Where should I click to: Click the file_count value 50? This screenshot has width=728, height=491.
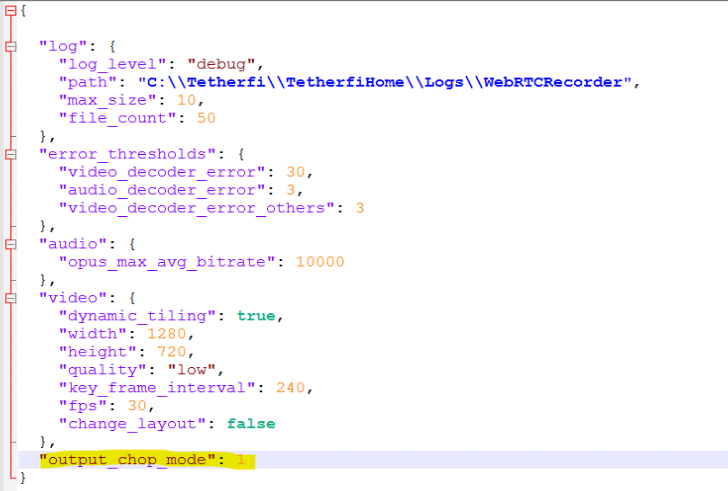click(x=206, y=118)
